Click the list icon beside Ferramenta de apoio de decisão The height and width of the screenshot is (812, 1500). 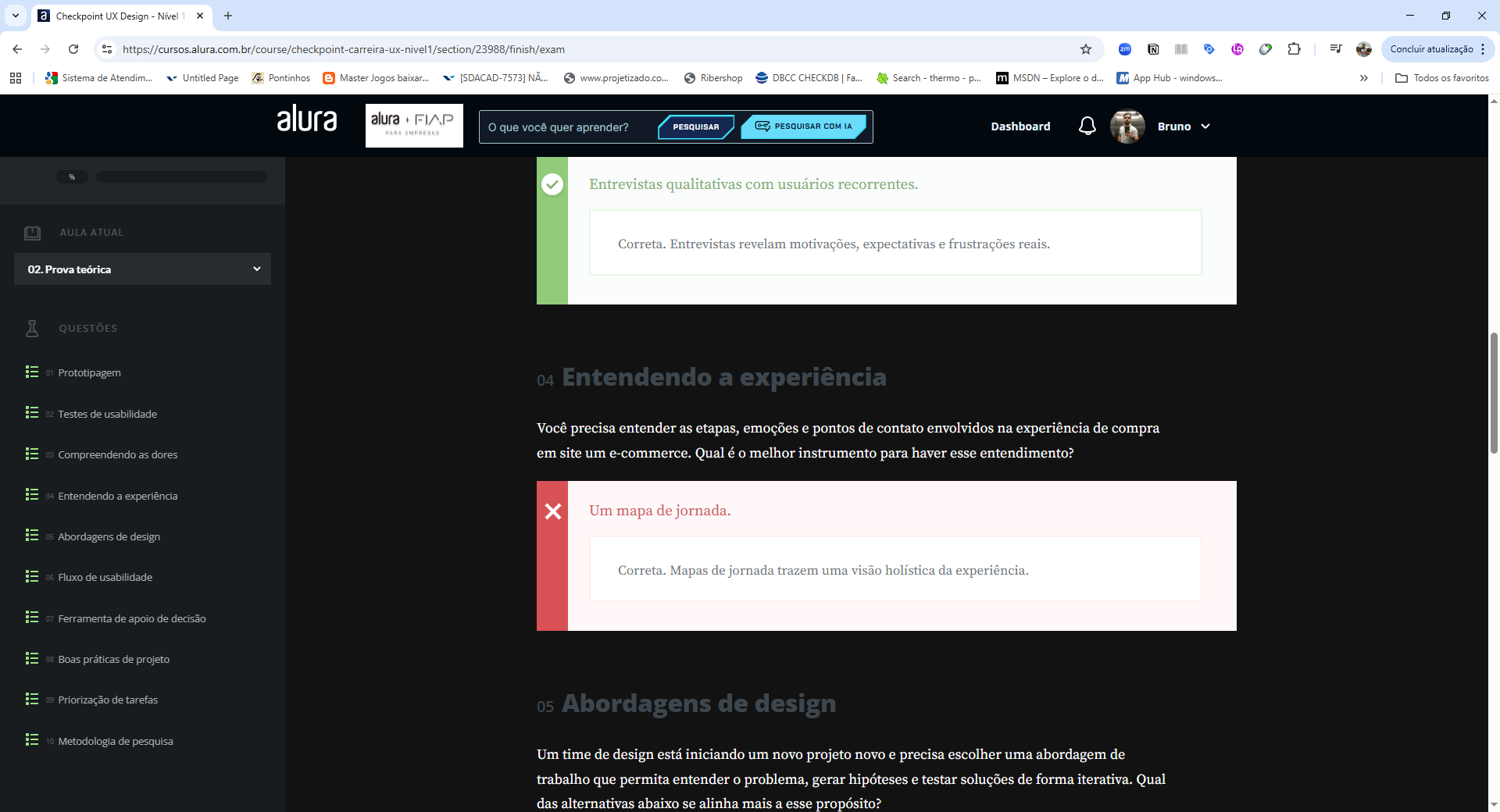[32, 618]
